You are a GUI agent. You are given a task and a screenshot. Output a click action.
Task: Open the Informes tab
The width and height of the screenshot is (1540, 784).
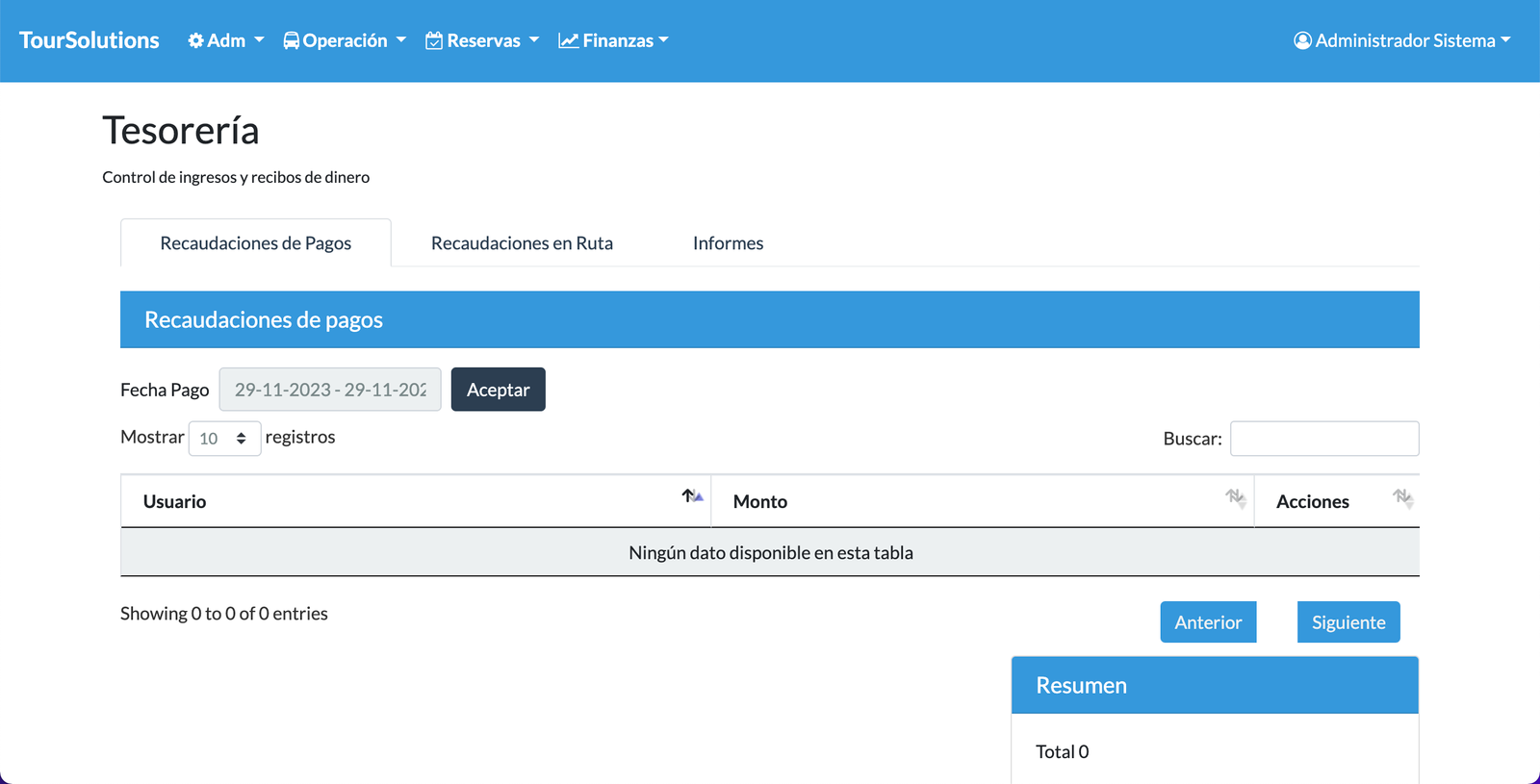coord(728,243)
